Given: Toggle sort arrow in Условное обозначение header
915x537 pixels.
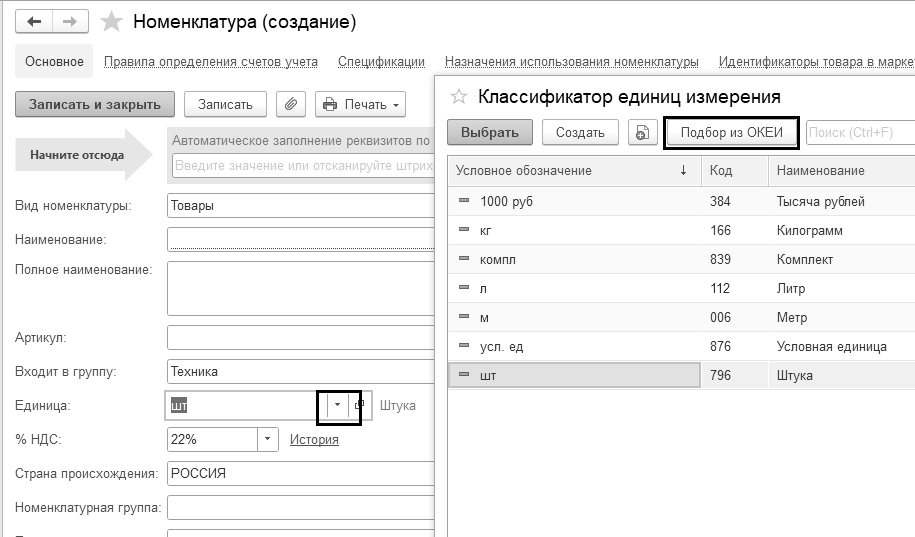Looking at the screenshot, I should click(x=683, y=170).
